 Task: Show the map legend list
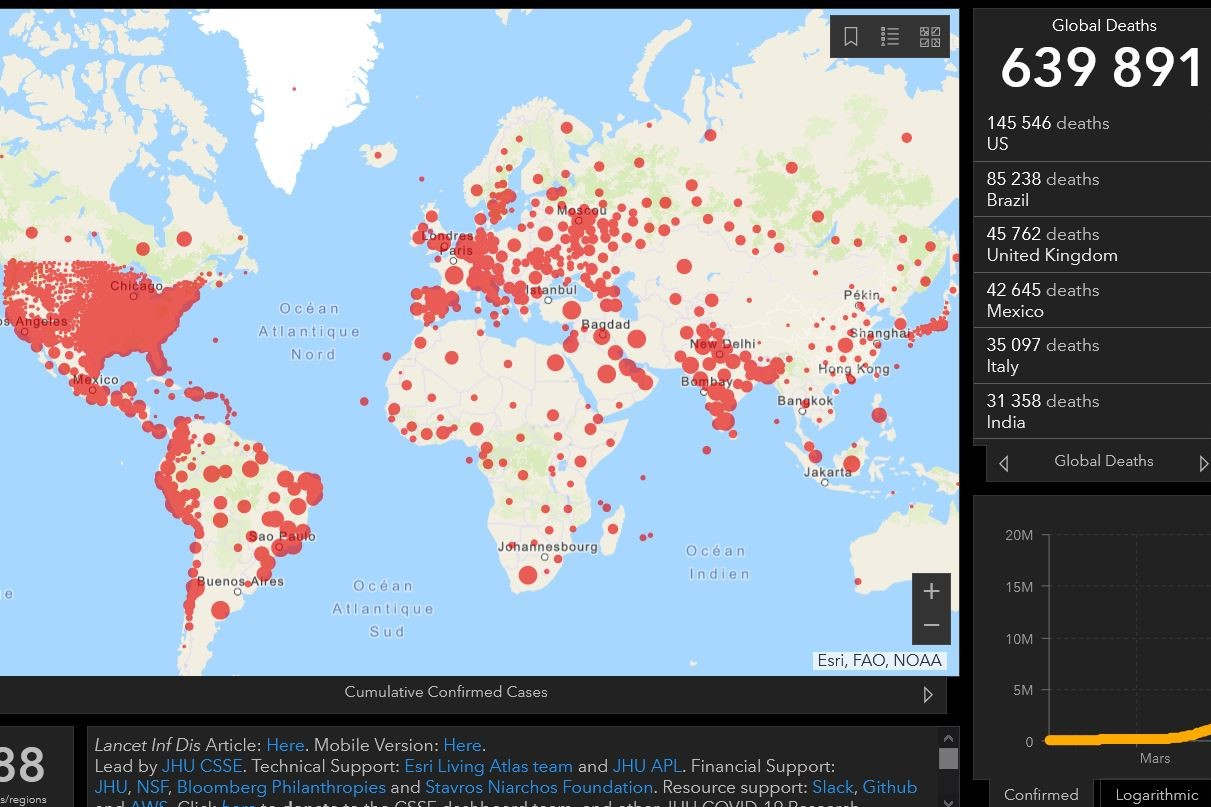(890, 37)
